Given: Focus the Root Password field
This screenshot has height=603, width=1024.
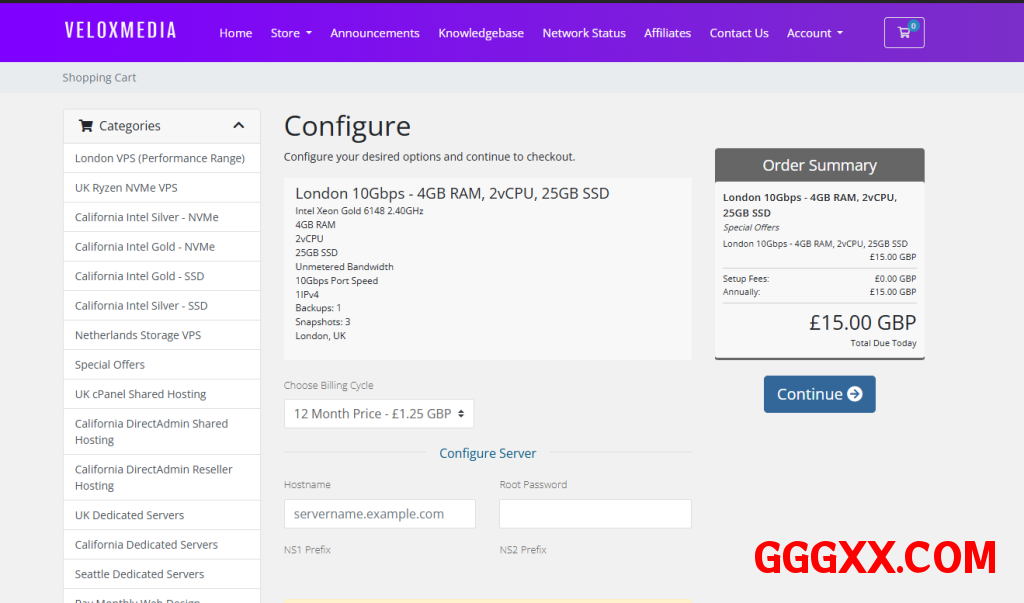Looking at the screenshot, I should click(595, 514).
